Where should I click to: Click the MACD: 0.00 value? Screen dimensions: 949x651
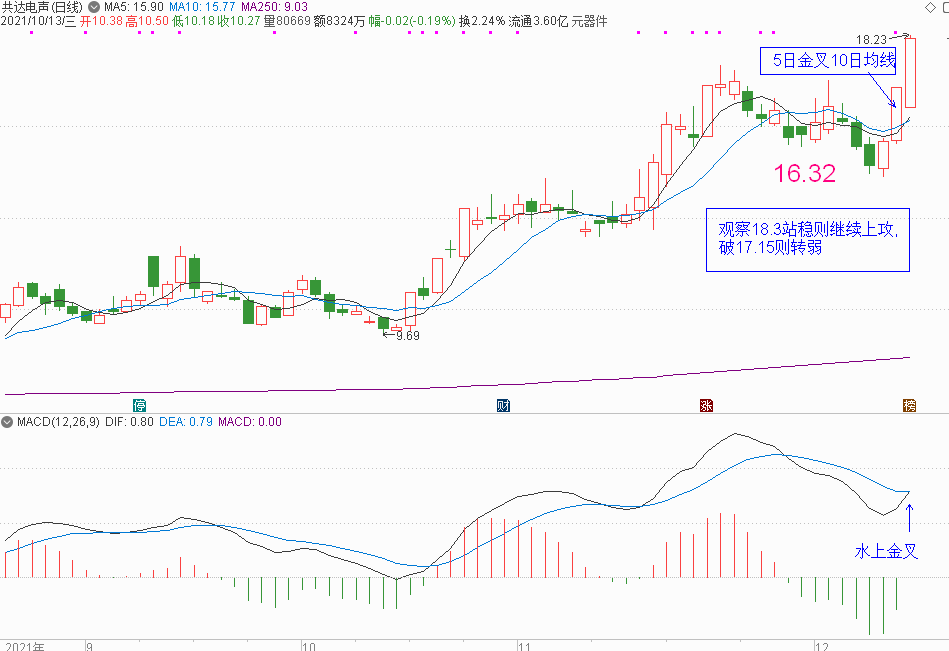click(250, 422)
